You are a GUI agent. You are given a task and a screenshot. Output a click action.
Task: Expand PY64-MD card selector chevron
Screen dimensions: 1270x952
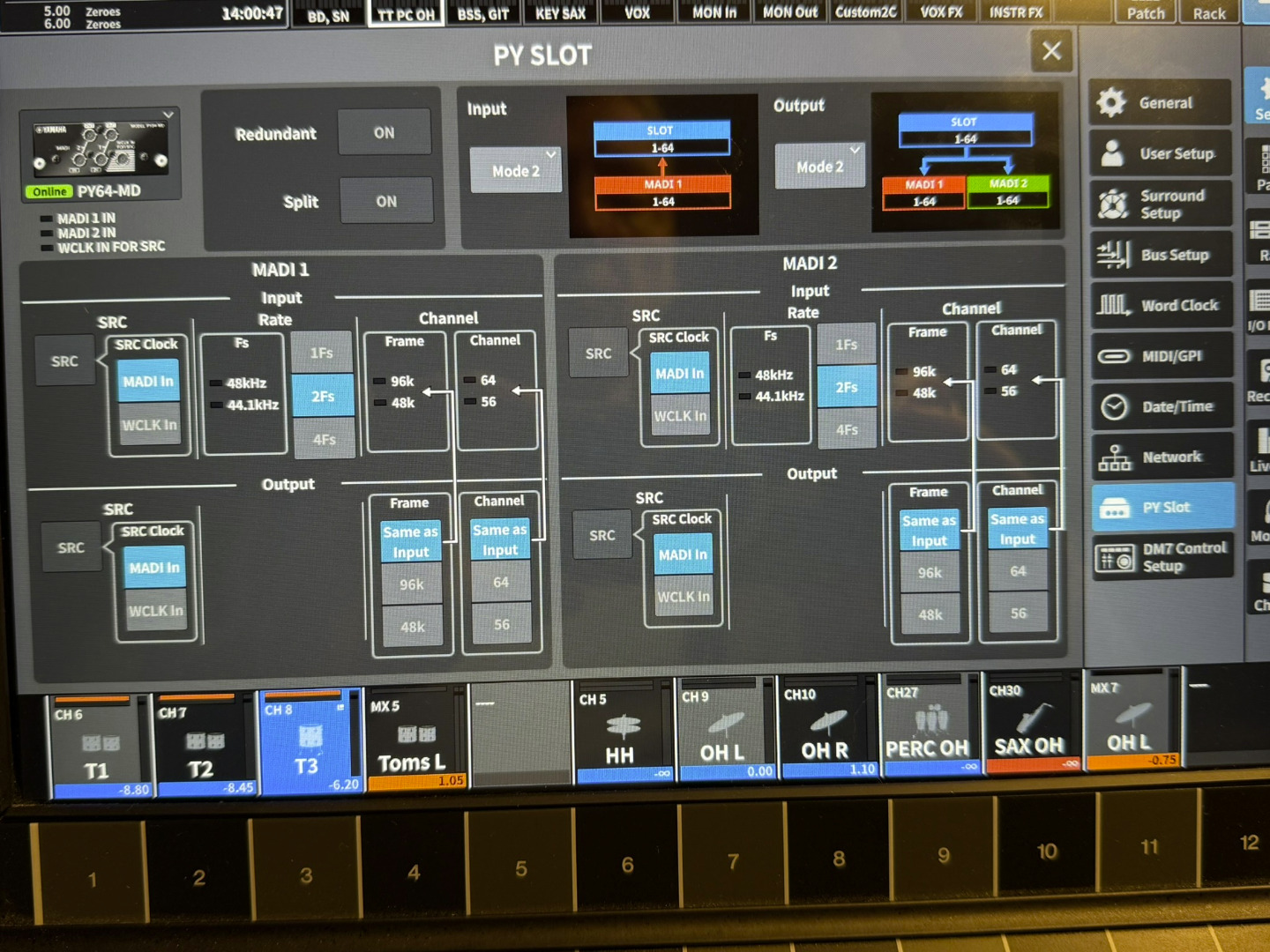(x=168, y=115)
